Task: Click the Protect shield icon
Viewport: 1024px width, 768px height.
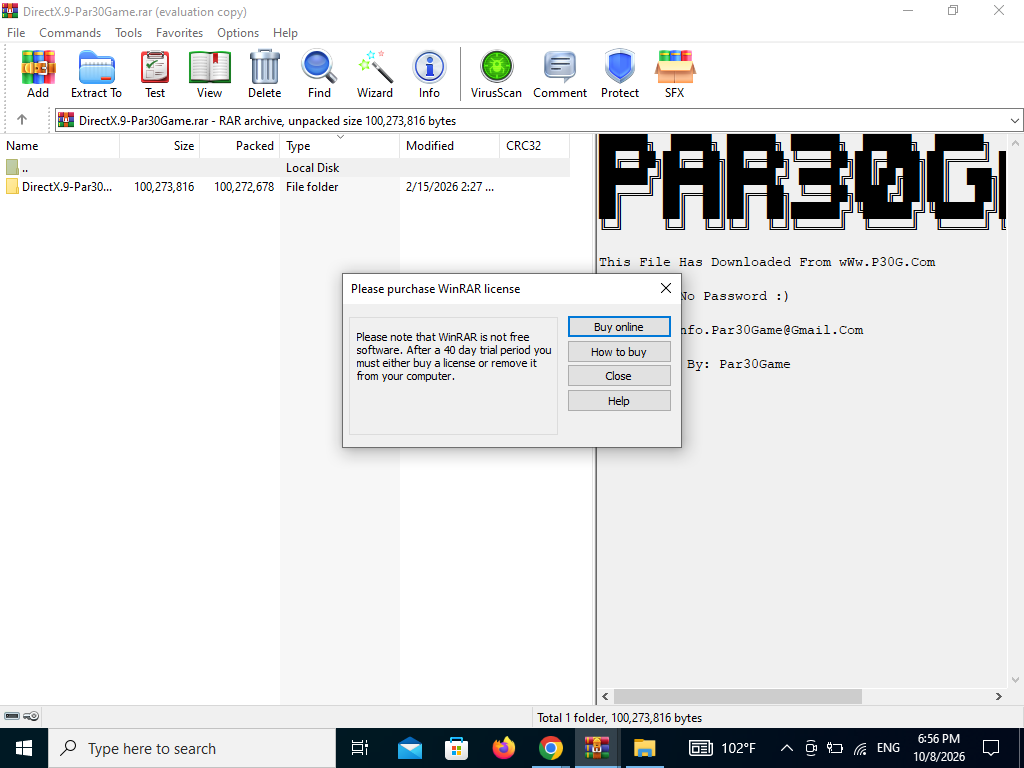Action: tap(620, 74)
